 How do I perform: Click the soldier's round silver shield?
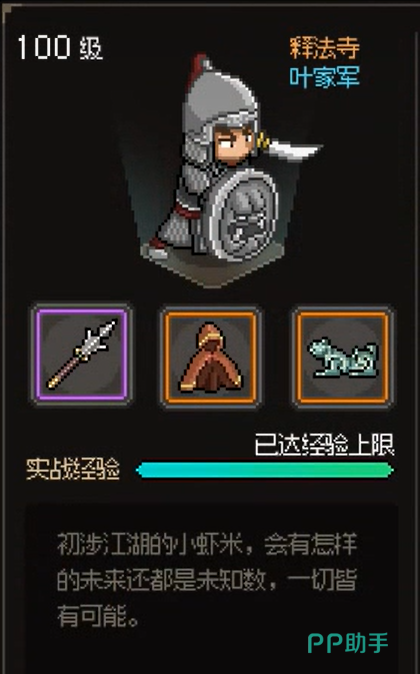coord(243,215)
